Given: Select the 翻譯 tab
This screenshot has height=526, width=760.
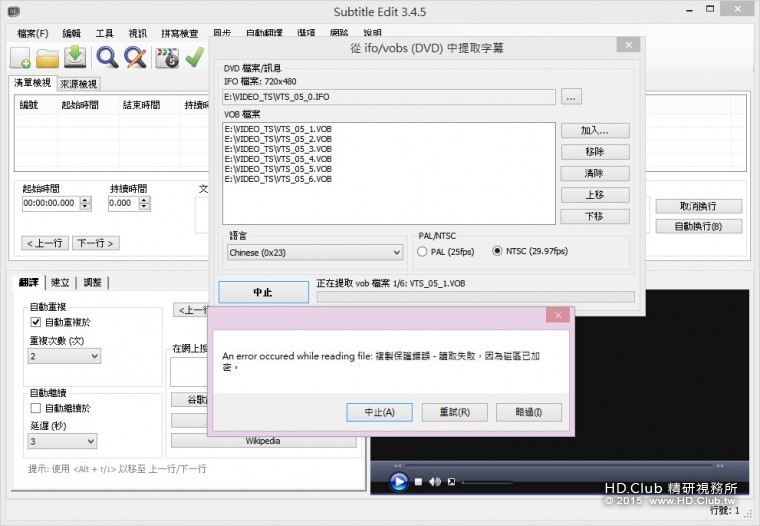Looking at the screenshot, I should point(29,283).
